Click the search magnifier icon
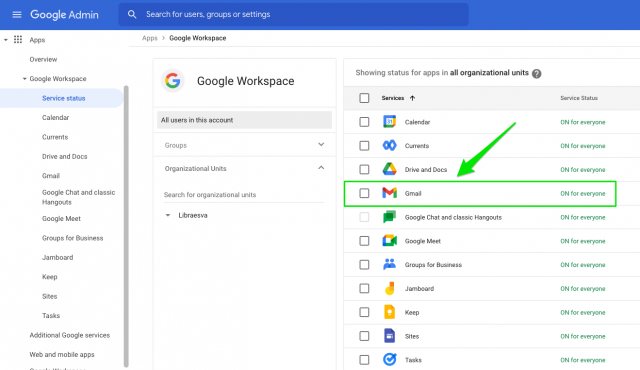The image size is (640, 370). coord(132,14)
